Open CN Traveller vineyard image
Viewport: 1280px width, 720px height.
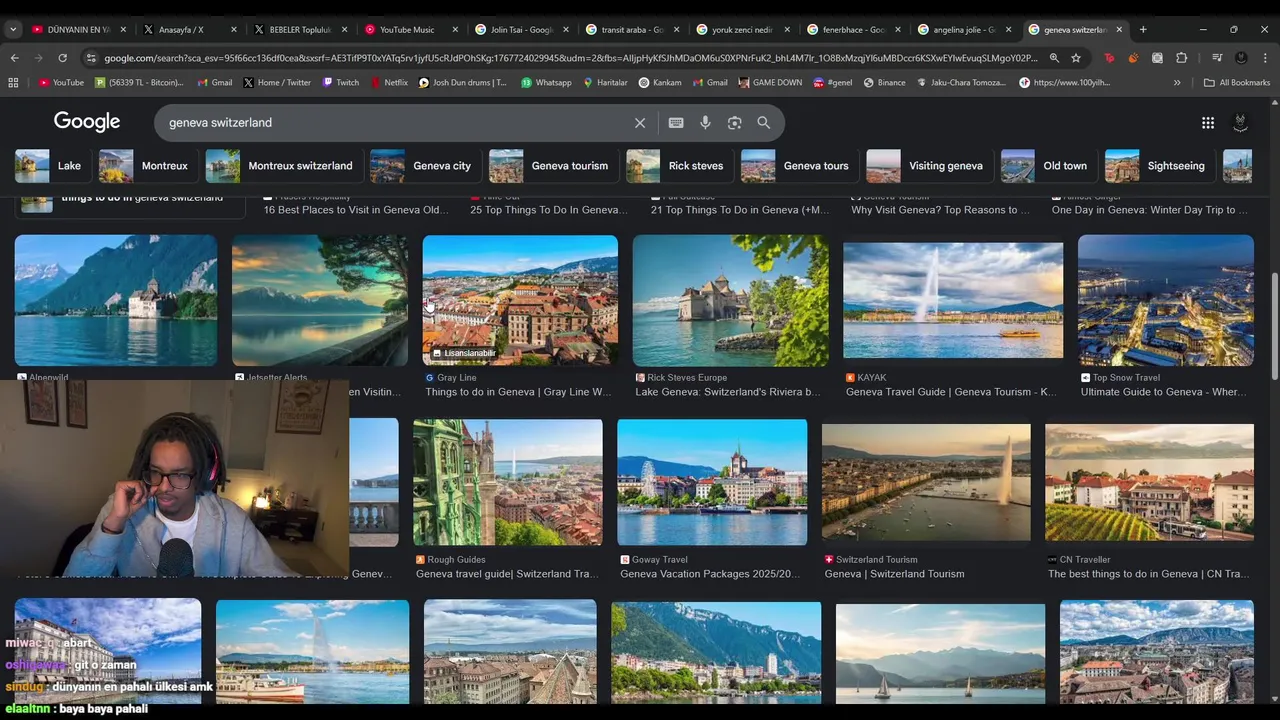tap(1149, 483)
